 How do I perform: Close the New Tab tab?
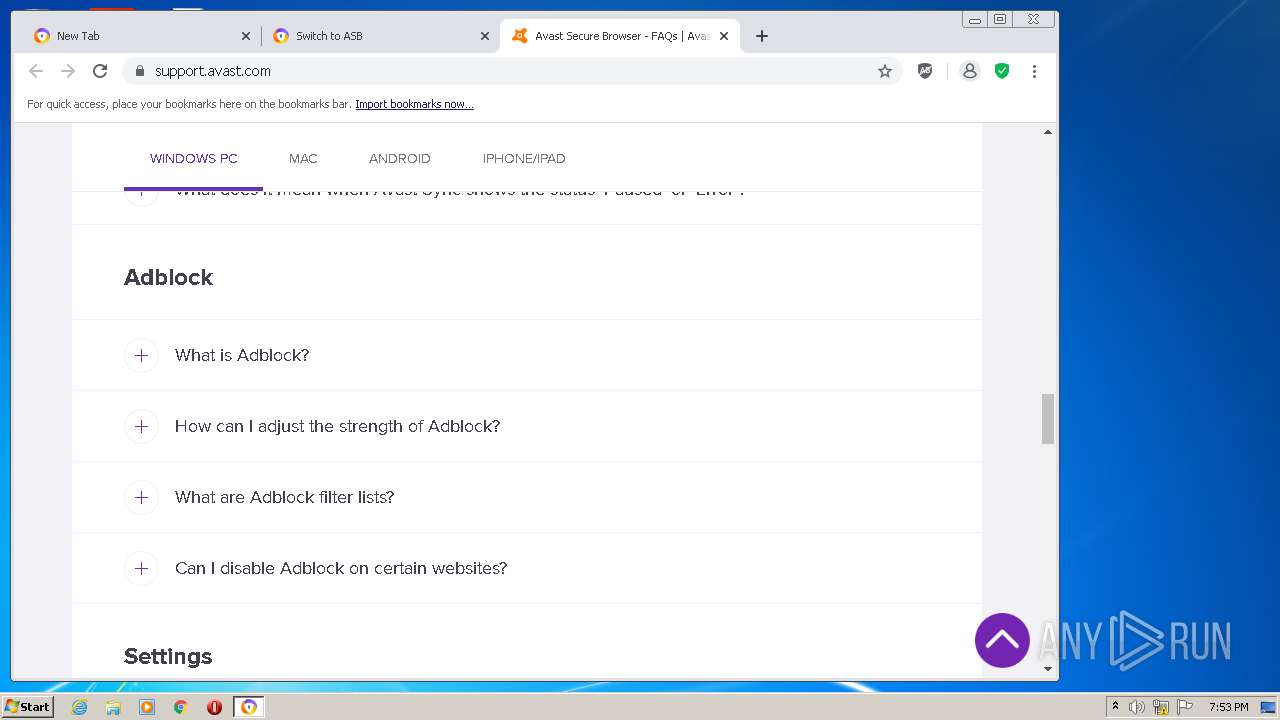(246, 36)
